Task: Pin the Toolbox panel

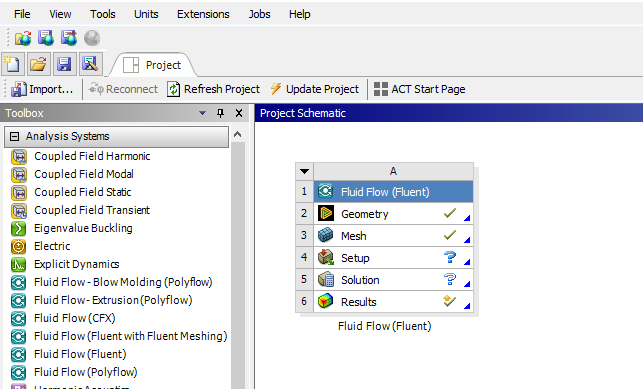Action: point(221,113)
